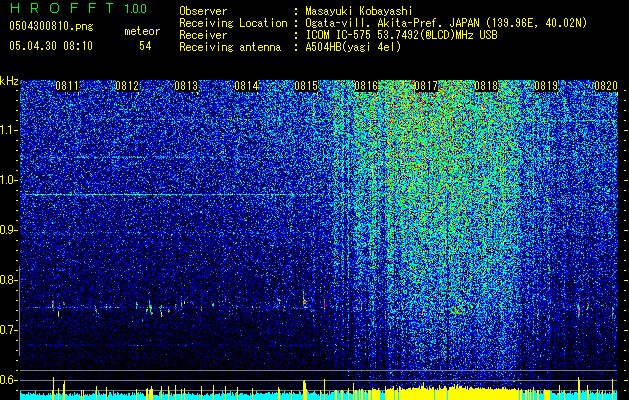Click the 0.6 kHz axis label
Screen dimensions: 629x400
coord(9,380)
